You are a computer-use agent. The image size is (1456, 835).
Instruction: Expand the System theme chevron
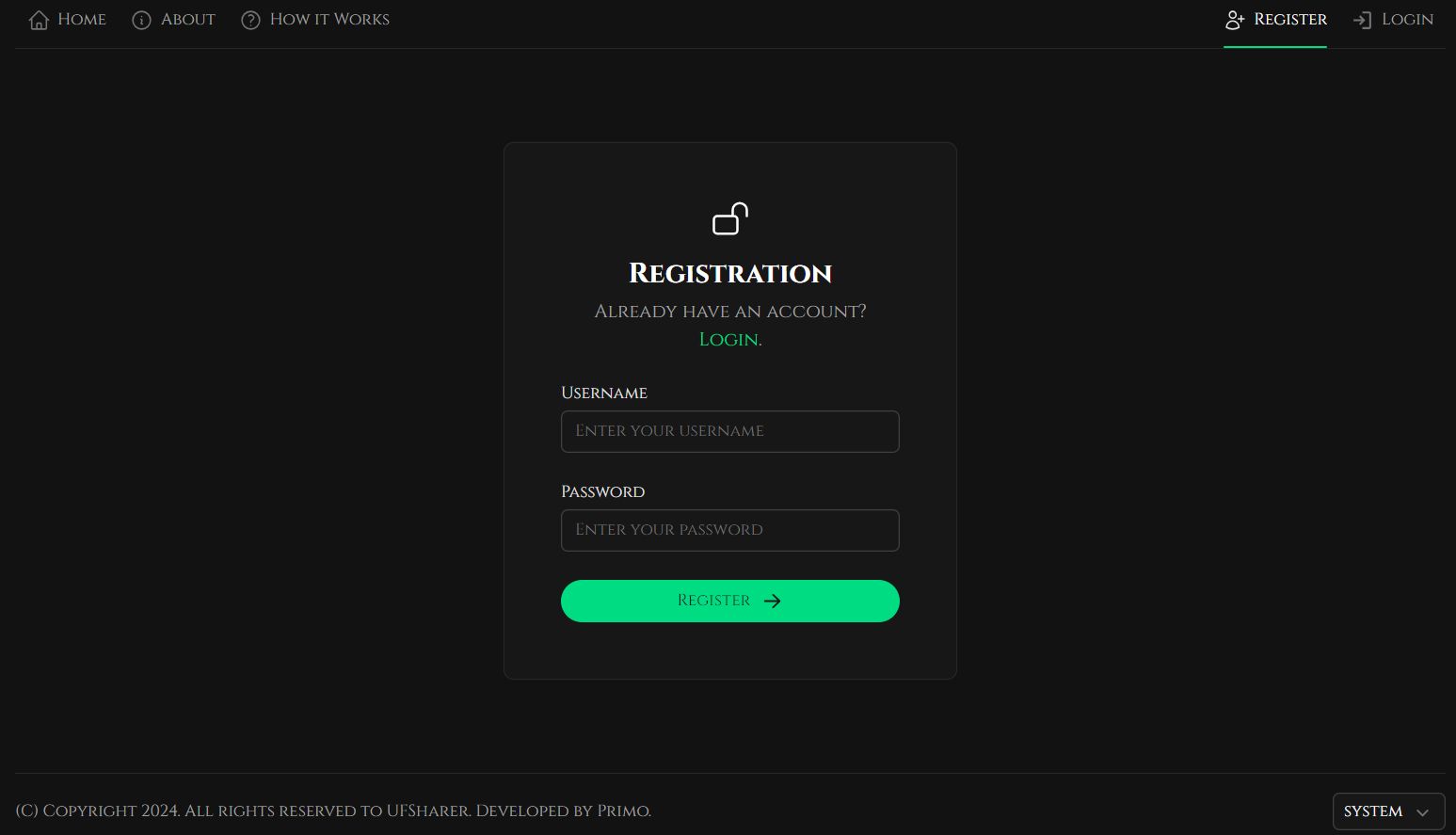1423,812
